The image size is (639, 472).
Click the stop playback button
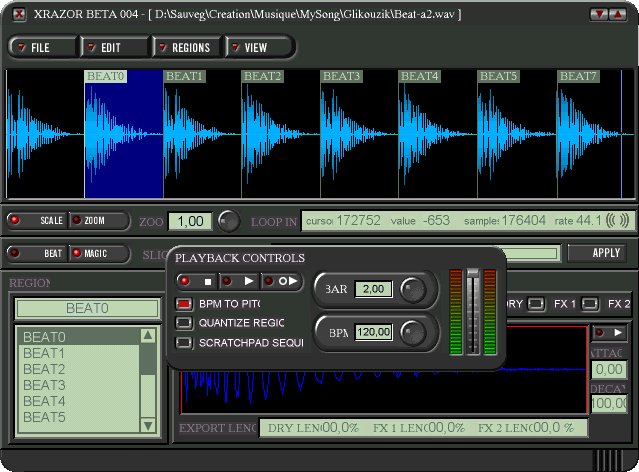pyautogui.click(x=198, y=281)
